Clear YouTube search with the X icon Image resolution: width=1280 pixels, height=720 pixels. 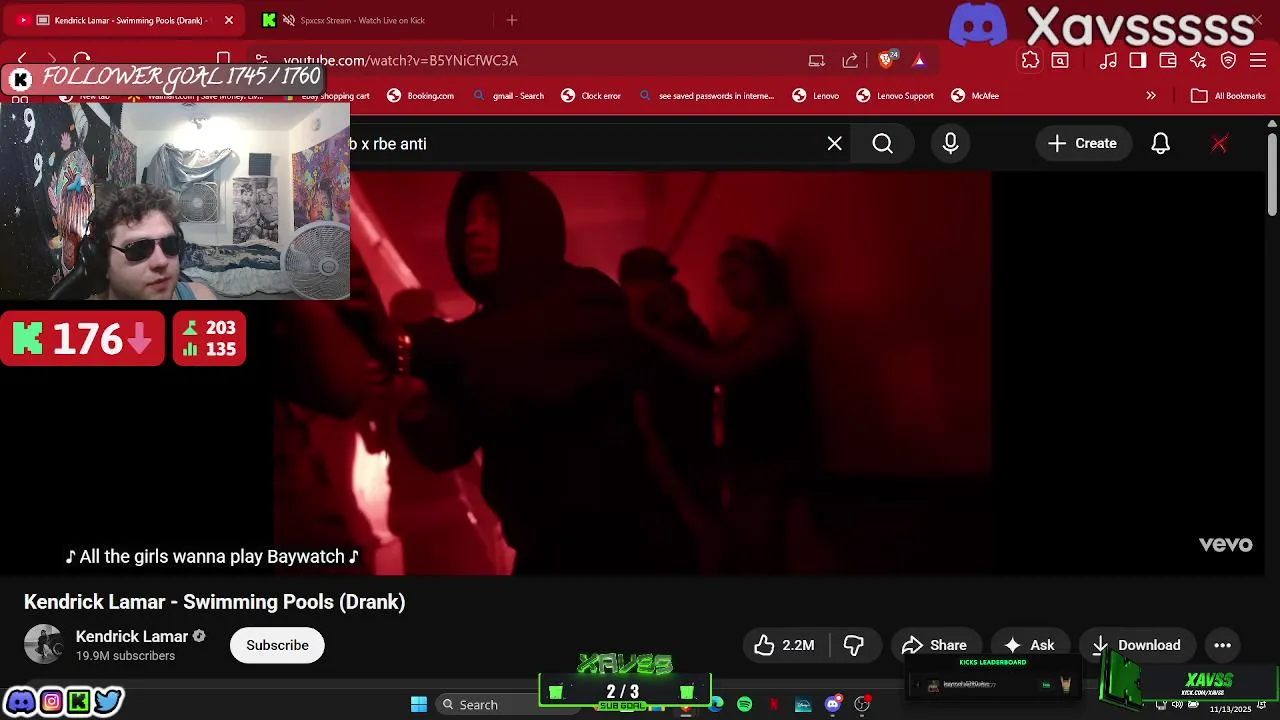pyautogui.click(x=835, y=144)
